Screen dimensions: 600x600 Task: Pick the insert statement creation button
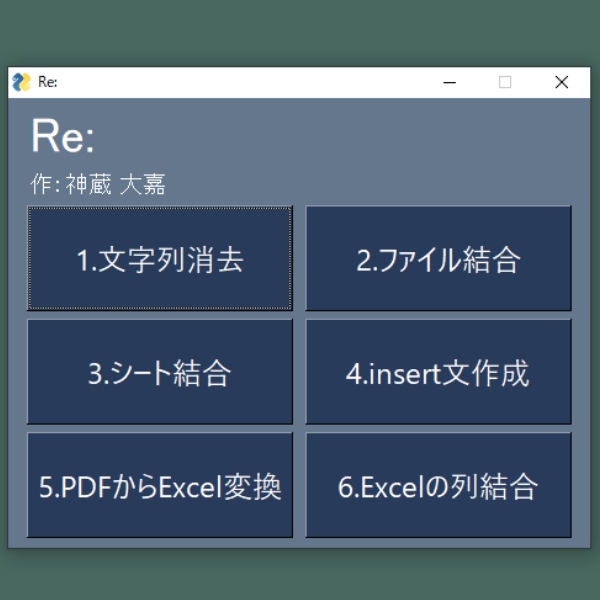(x=438, y=372)
